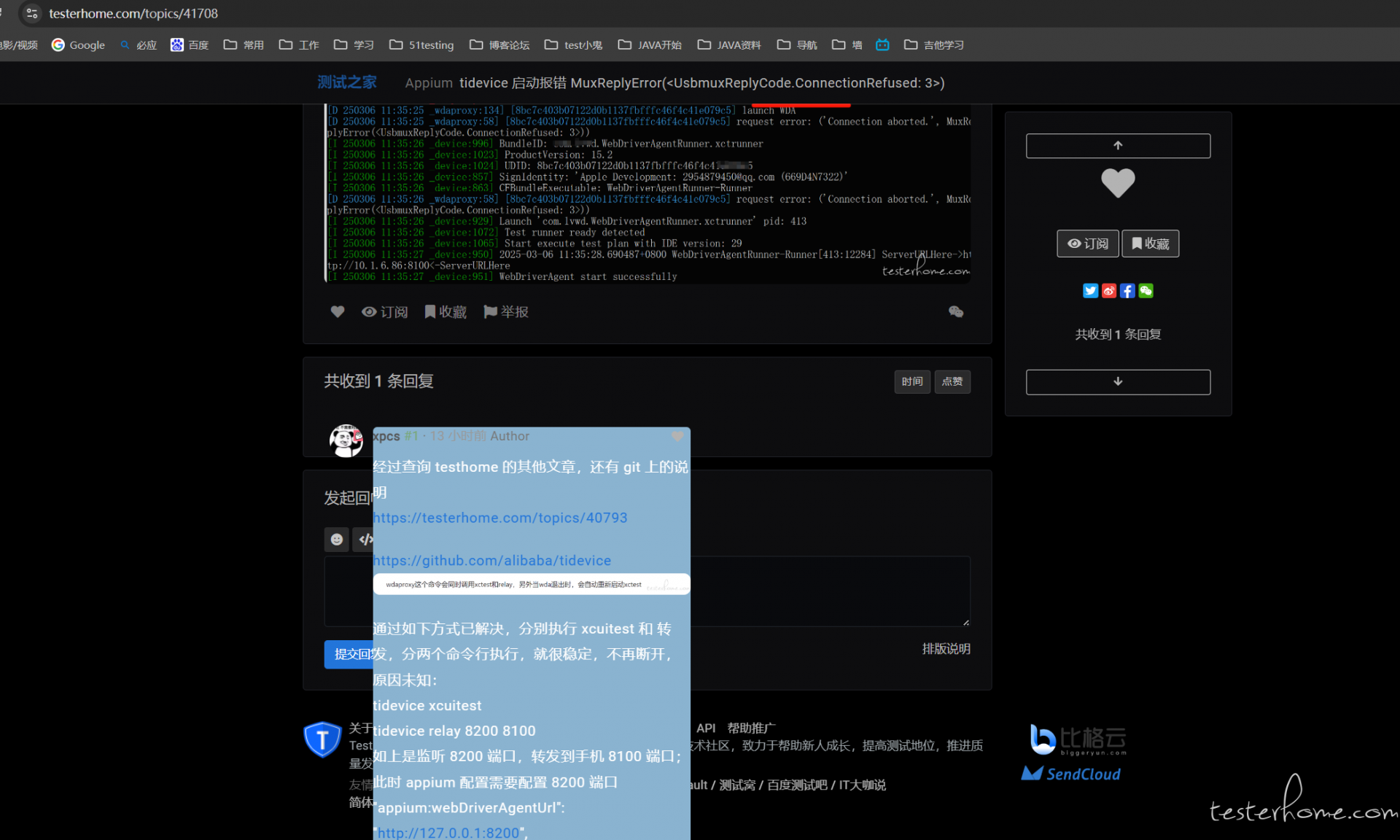This screenshot has height=840, width=1400.
Task: Like topic with big sidebar heart
Action: coord(1118,182)
